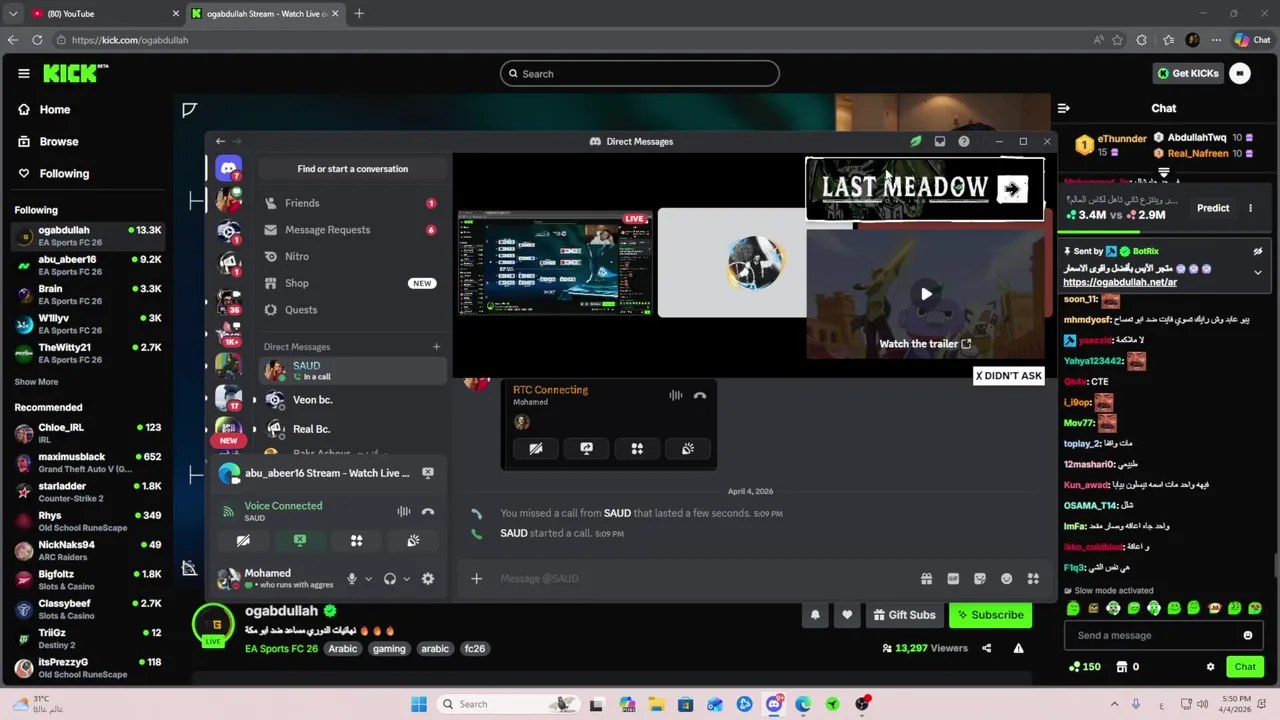Click the Subscribe button
Viewport: 1280px width, 720px height.
coord(990,615)
